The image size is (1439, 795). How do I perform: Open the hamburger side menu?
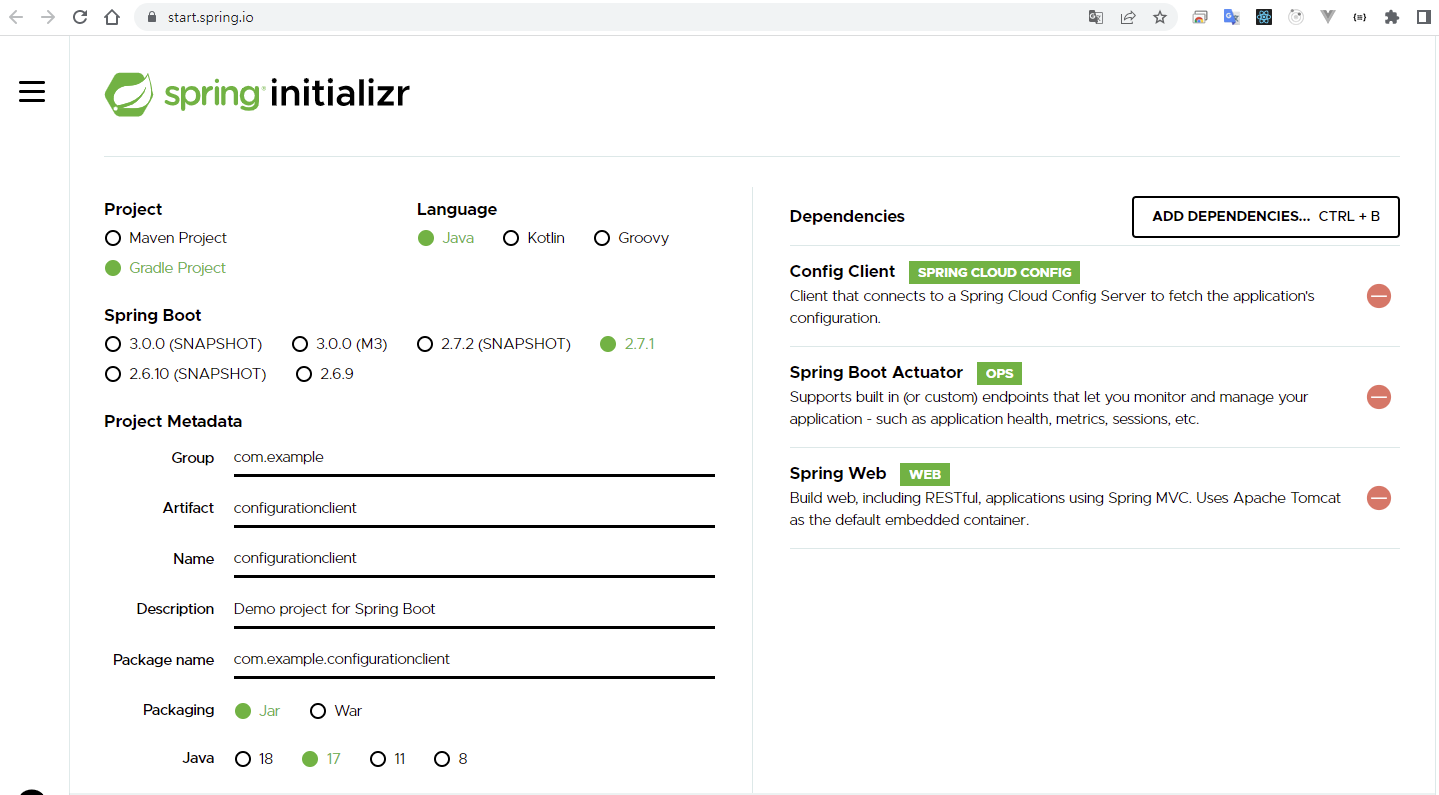pos(32,92)
